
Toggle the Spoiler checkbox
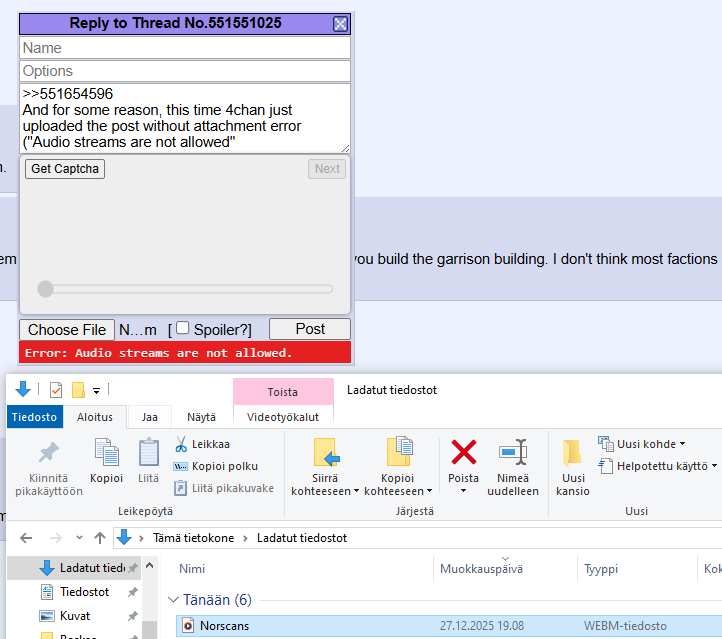pyautogui.click(x=182, y=328)
